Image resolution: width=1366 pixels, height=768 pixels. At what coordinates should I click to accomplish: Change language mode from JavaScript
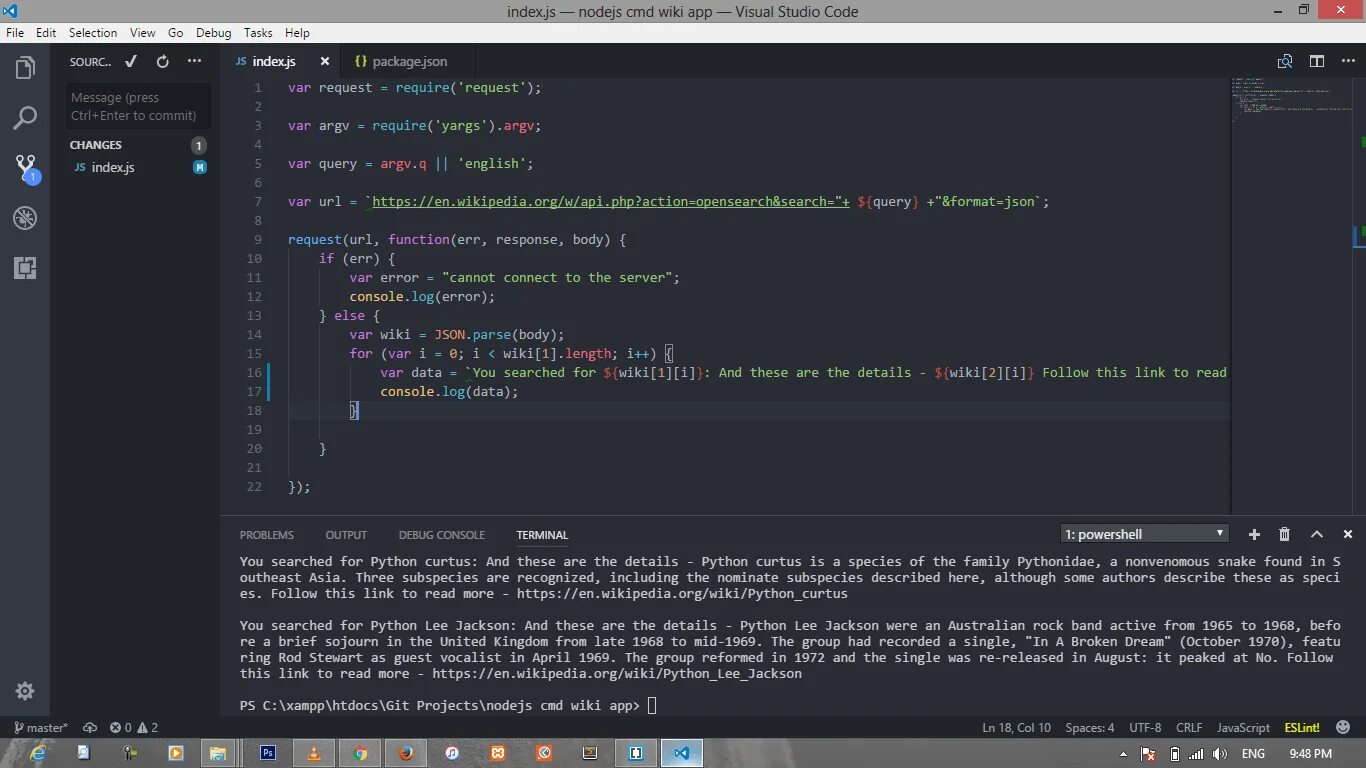coord(1243,727)
